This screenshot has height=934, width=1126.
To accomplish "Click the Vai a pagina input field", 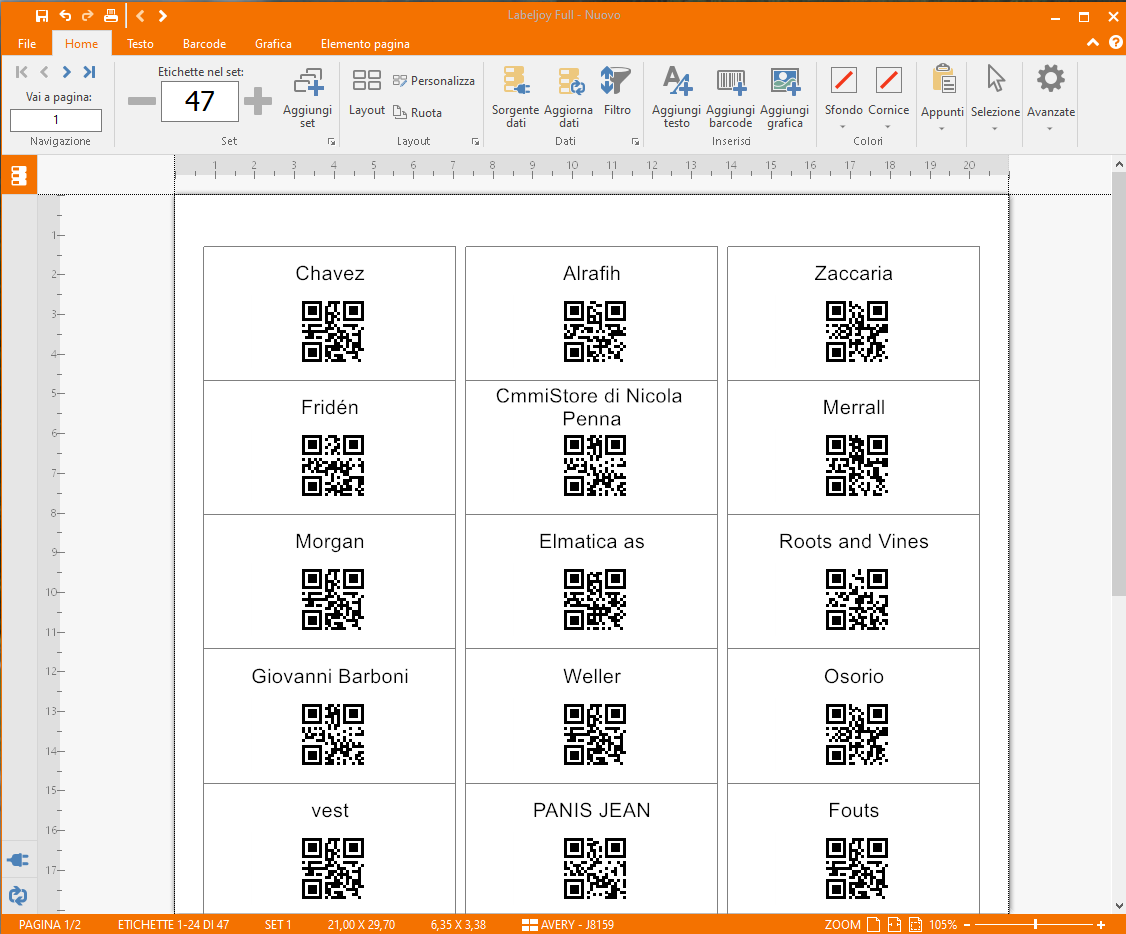I will click(x=56, y=120).
